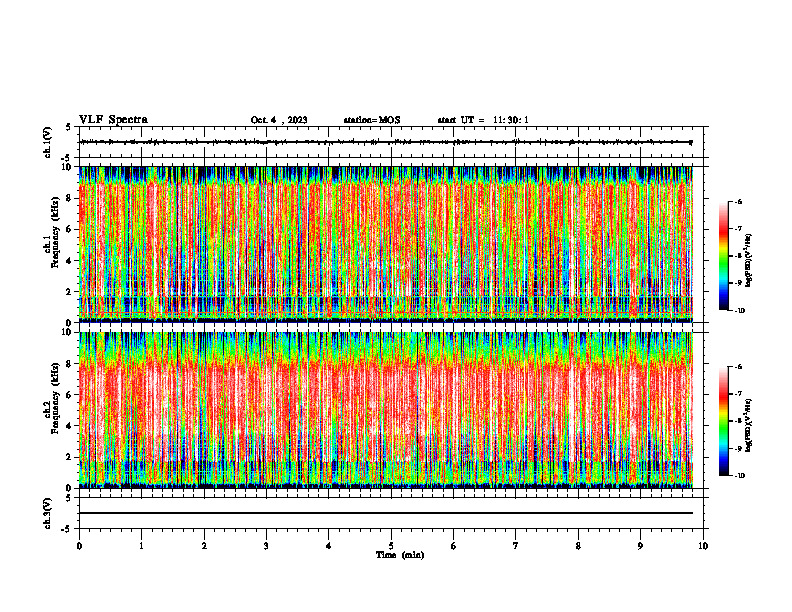Click time axis tick label "2"
This screenshot has height=612, width=792.
point(204,546)
